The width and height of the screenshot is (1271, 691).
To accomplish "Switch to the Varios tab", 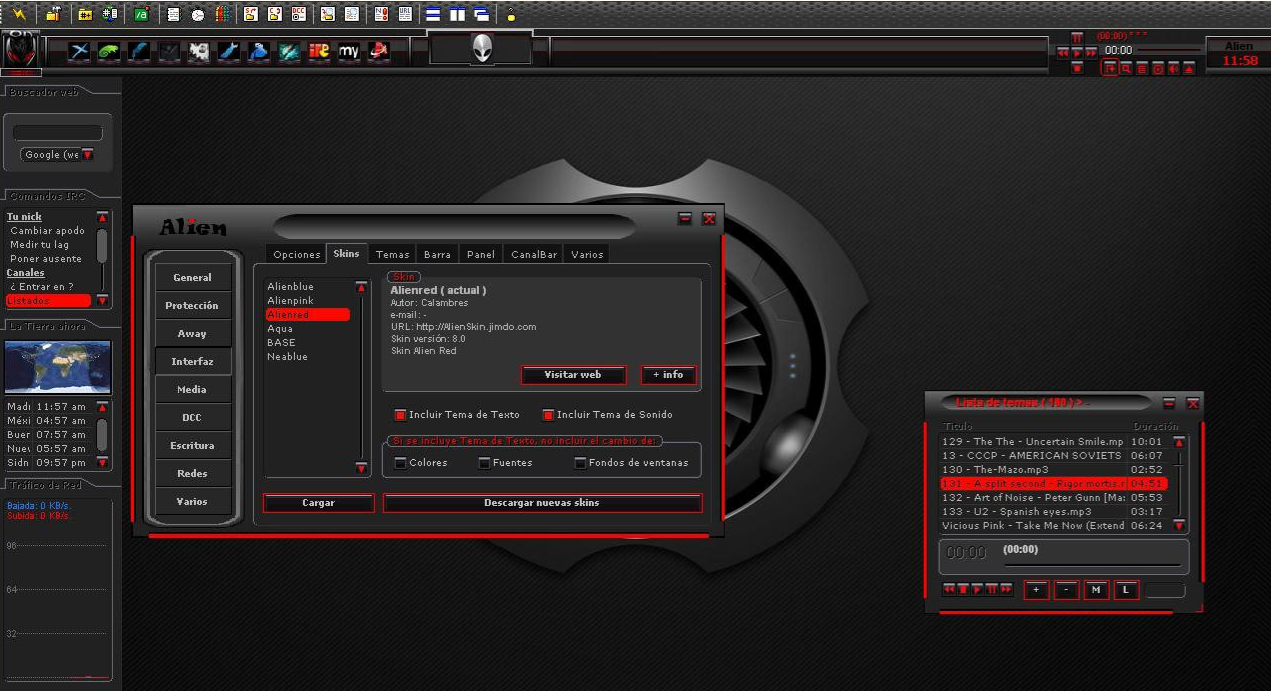I will coord(587,255).
